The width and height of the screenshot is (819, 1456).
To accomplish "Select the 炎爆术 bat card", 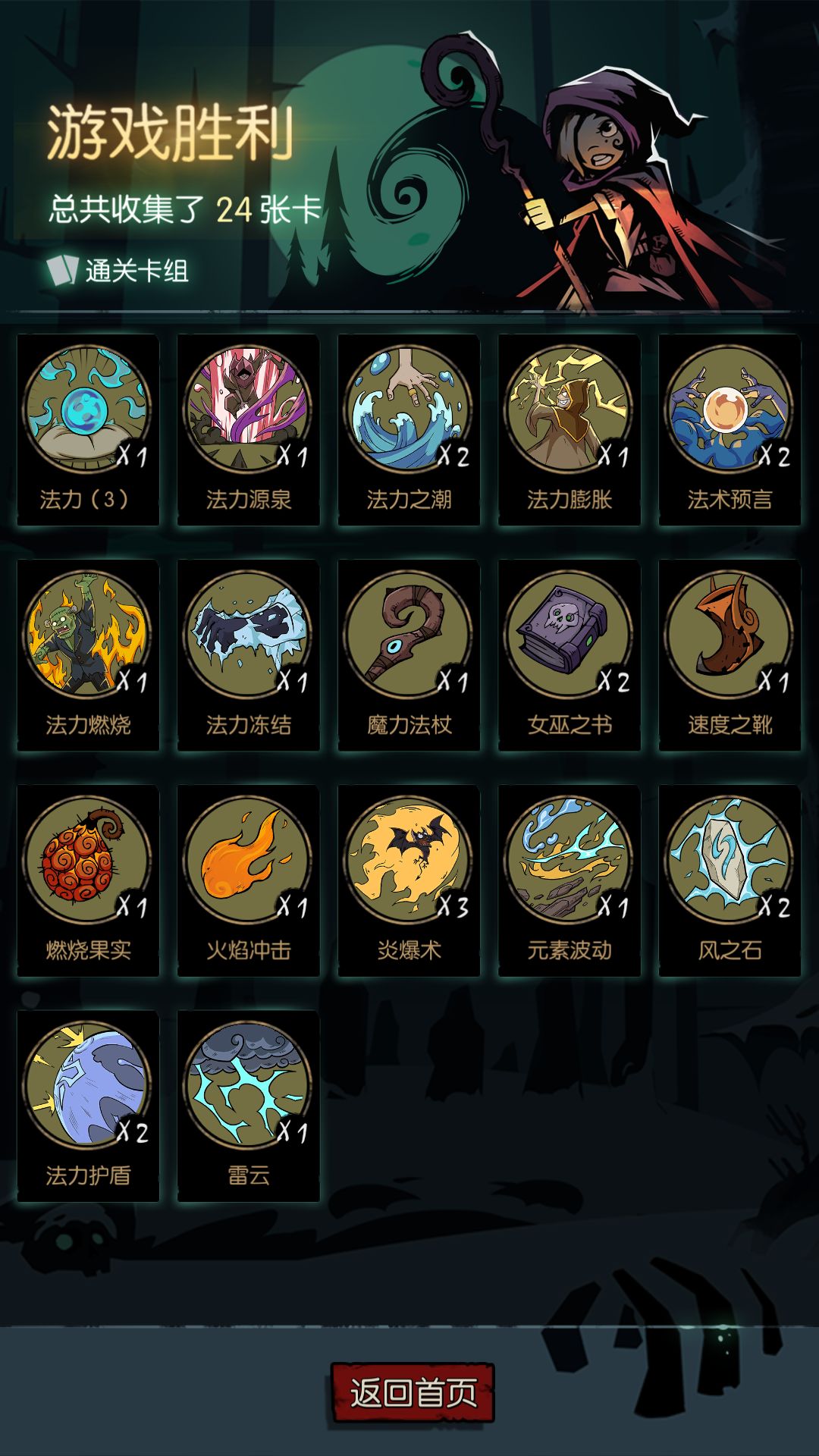I will click(x=409, y=880).
